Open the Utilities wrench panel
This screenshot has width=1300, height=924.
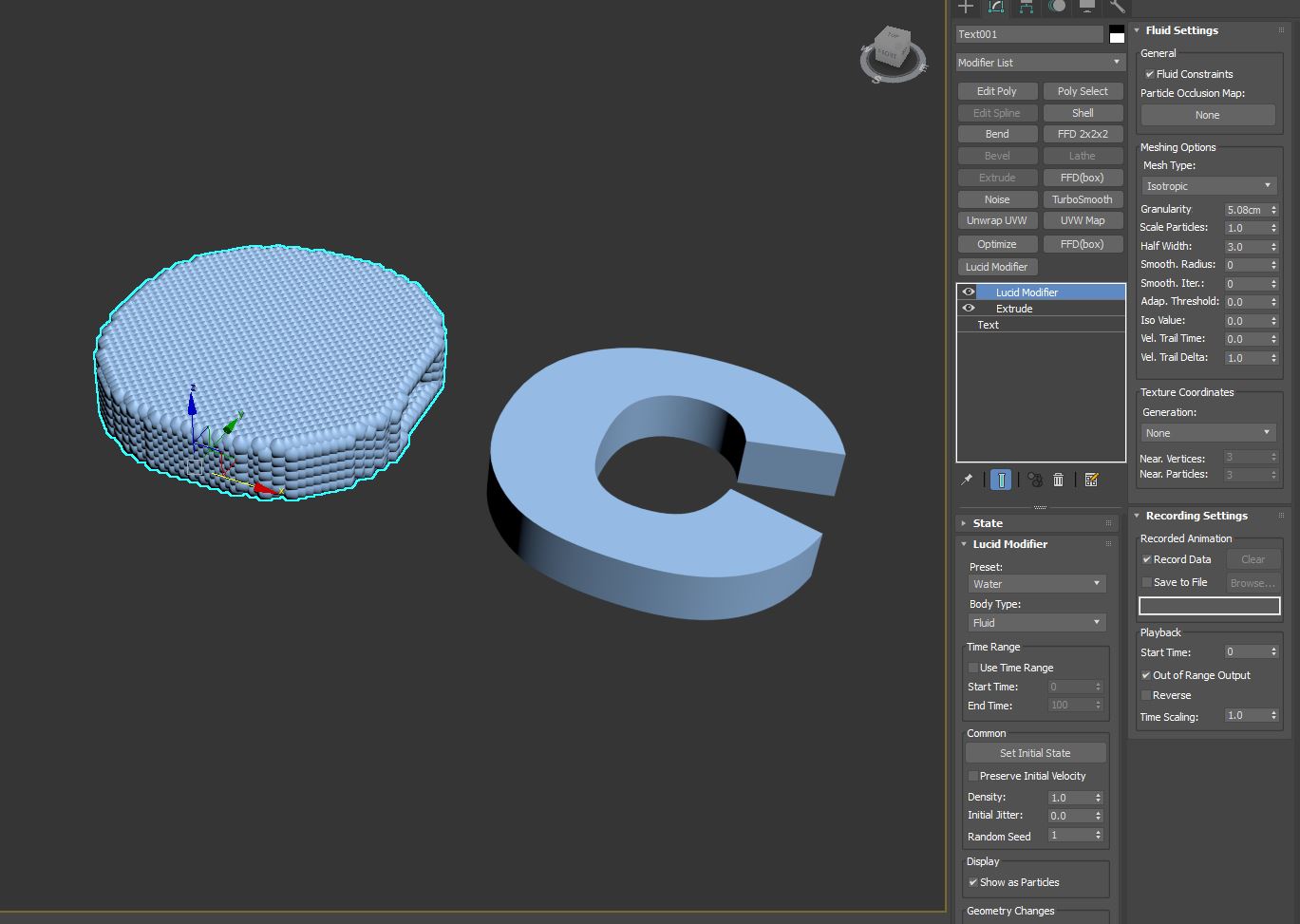tap(1117, 7)
